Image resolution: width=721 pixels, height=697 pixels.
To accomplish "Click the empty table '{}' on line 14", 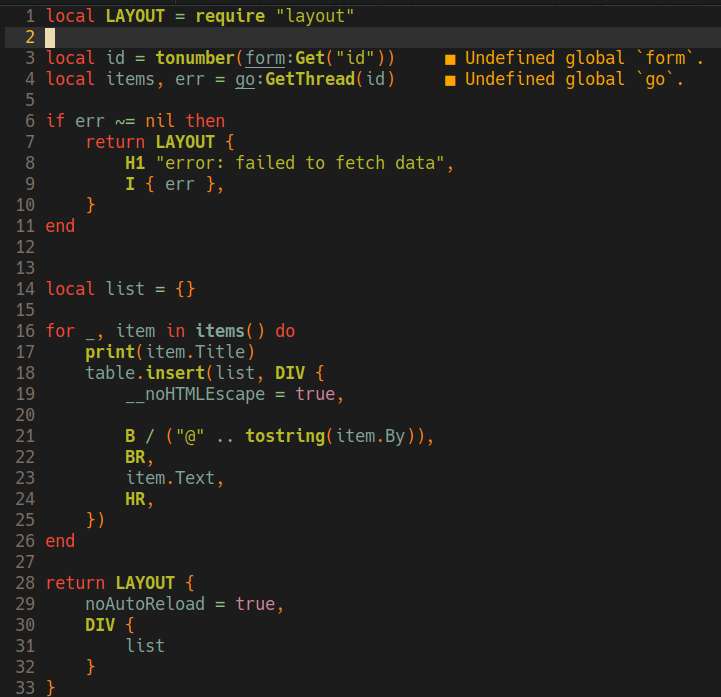I will pyautogui.click(x=185, y=289).
